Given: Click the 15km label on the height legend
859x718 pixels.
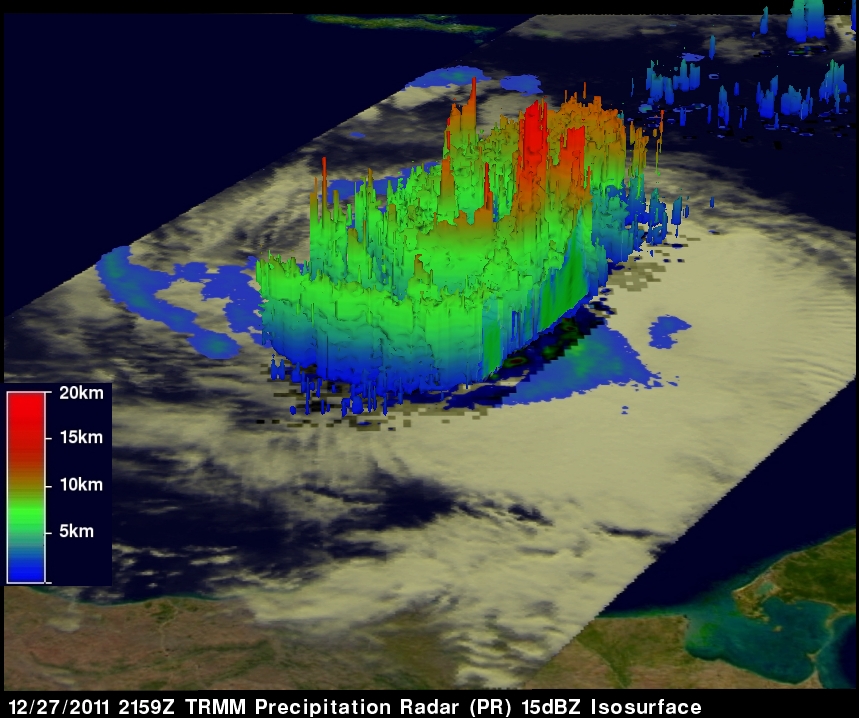Looking at the screenshot, I should click(81, 437).
